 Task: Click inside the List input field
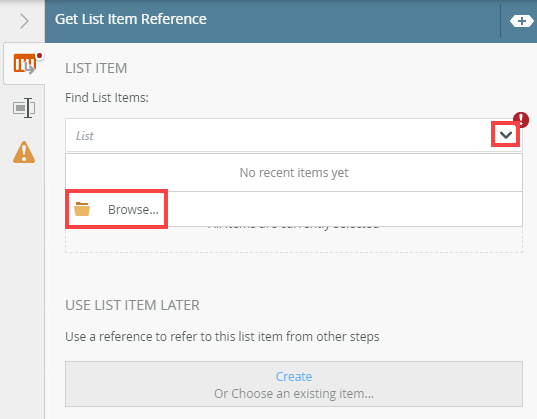[278, 135]
